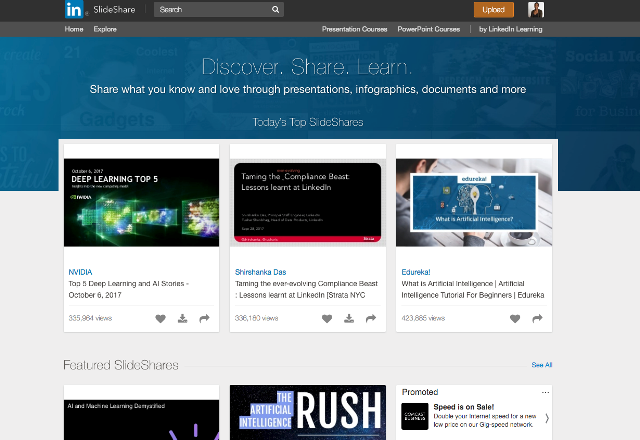Open the user profile avatar
The image size is (640, 440).
coord(536,9)
